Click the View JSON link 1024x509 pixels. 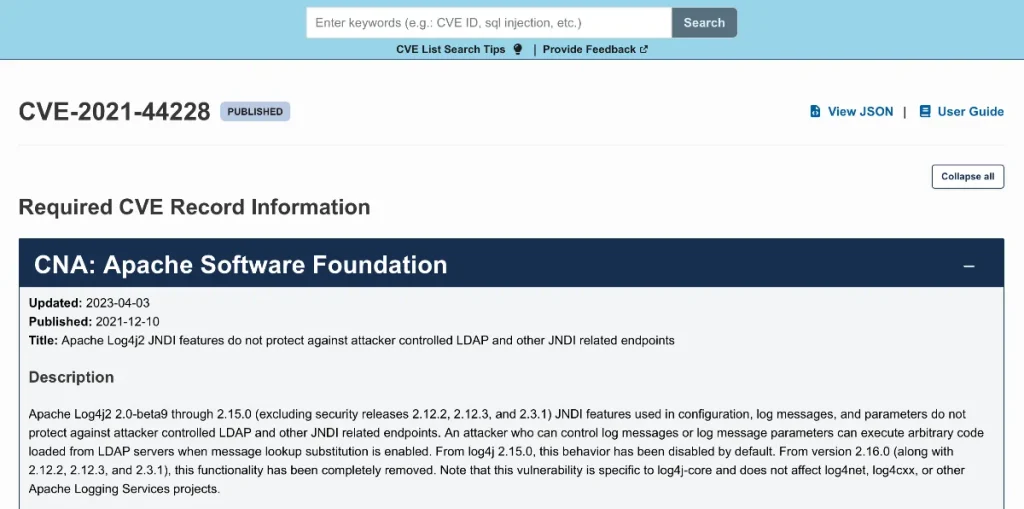pos(860,112)
